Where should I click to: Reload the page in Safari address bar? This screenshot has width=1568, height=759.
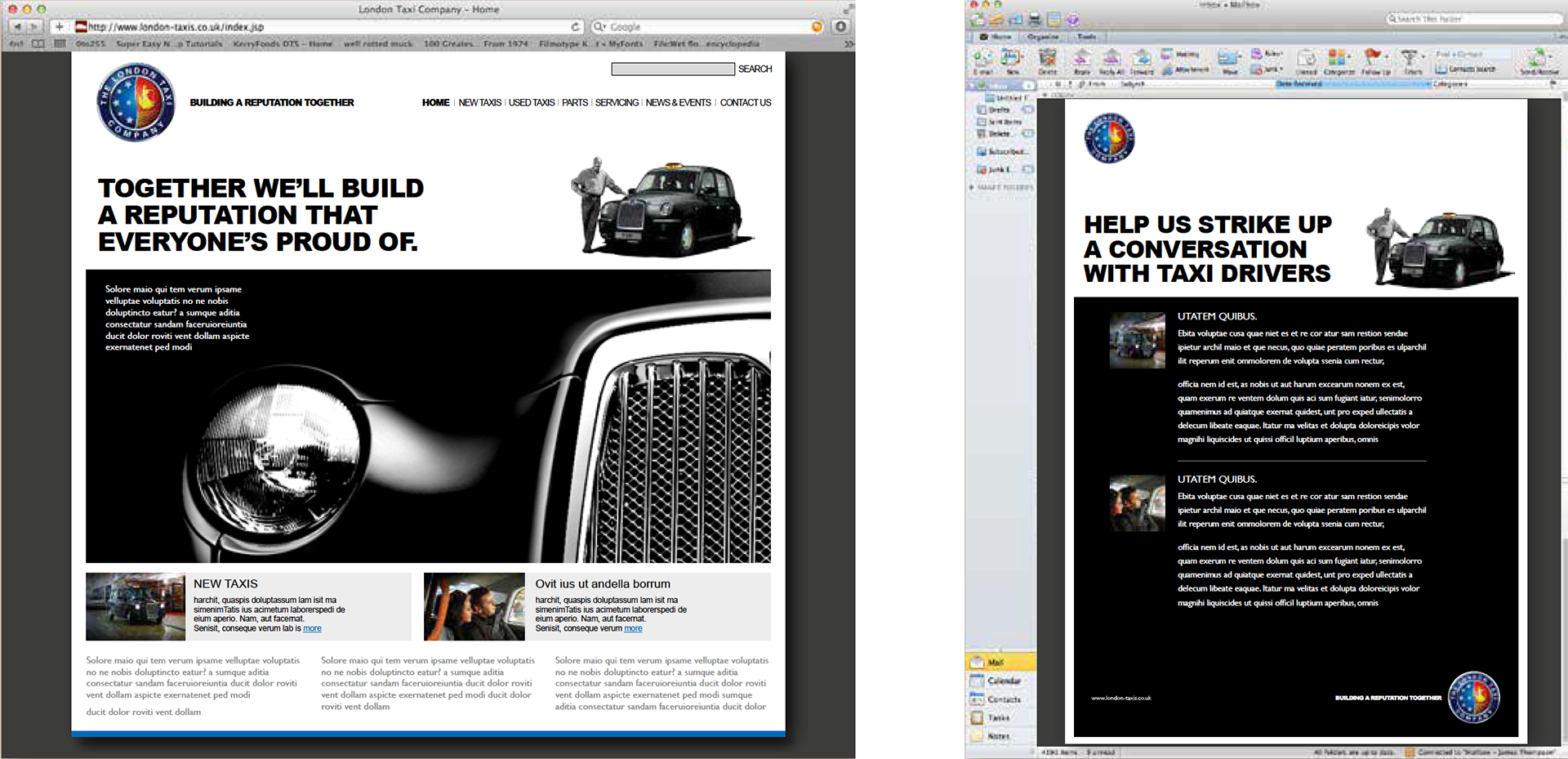[x=575, y=27]
